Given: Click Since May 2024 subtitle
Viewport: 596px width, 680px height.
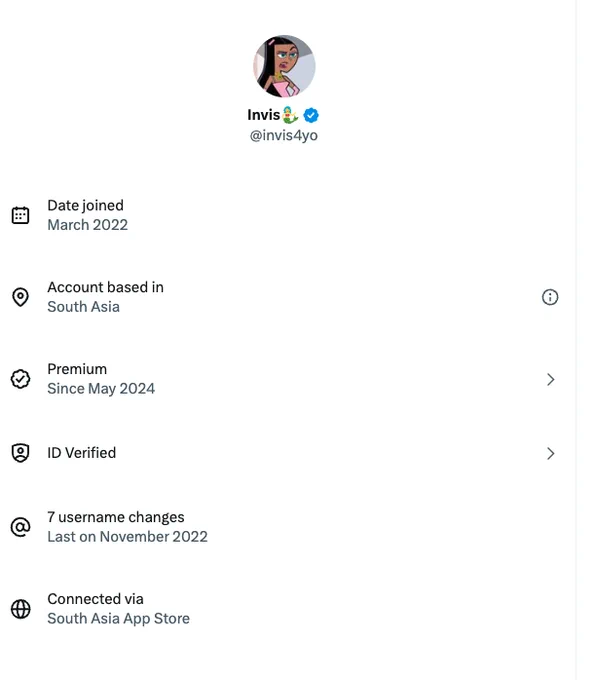Looking at the screenshot, I should 101,389.
